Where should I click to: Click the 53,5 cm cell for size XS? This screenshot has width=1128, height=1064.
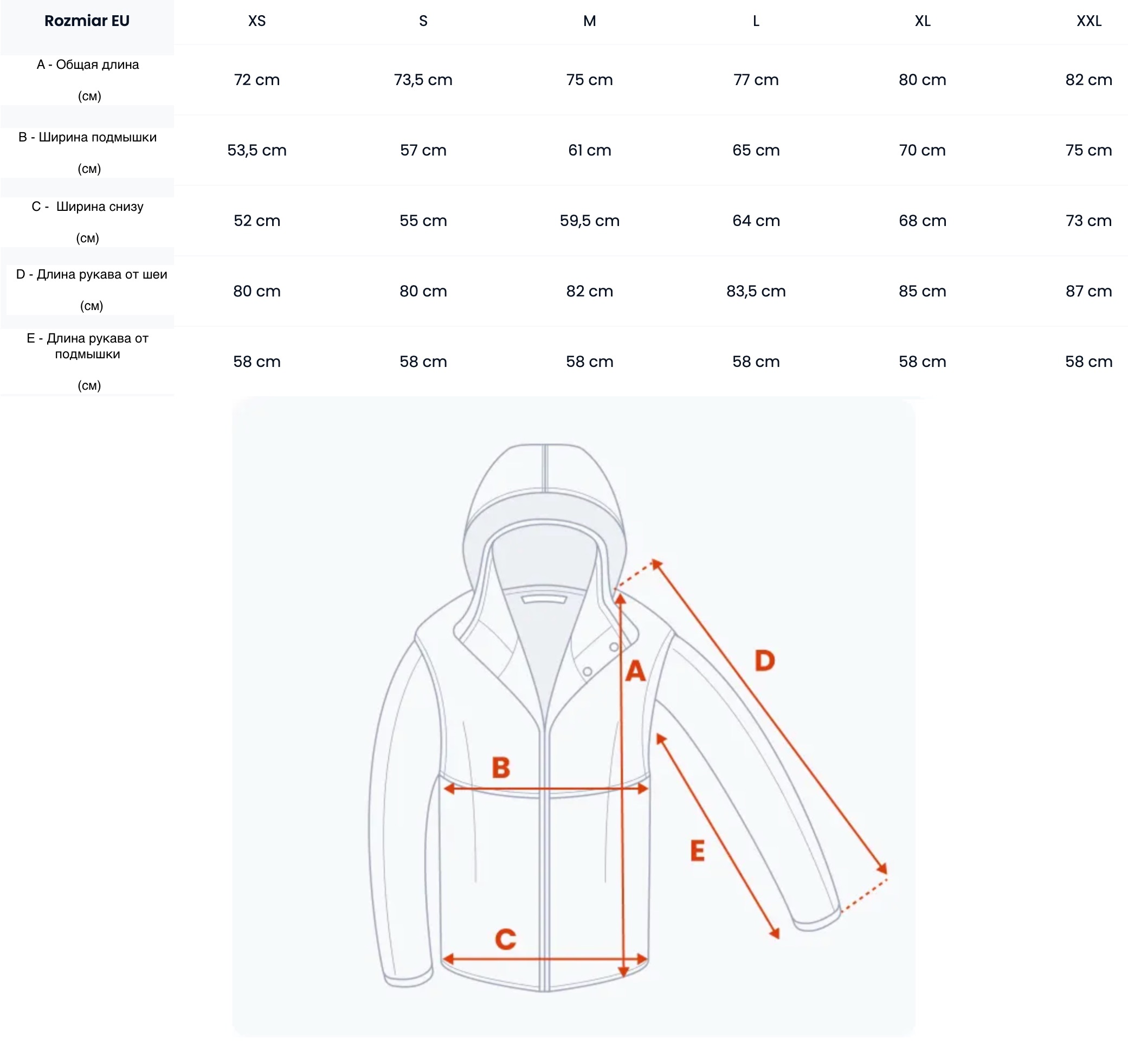click(x=256, y=150)
